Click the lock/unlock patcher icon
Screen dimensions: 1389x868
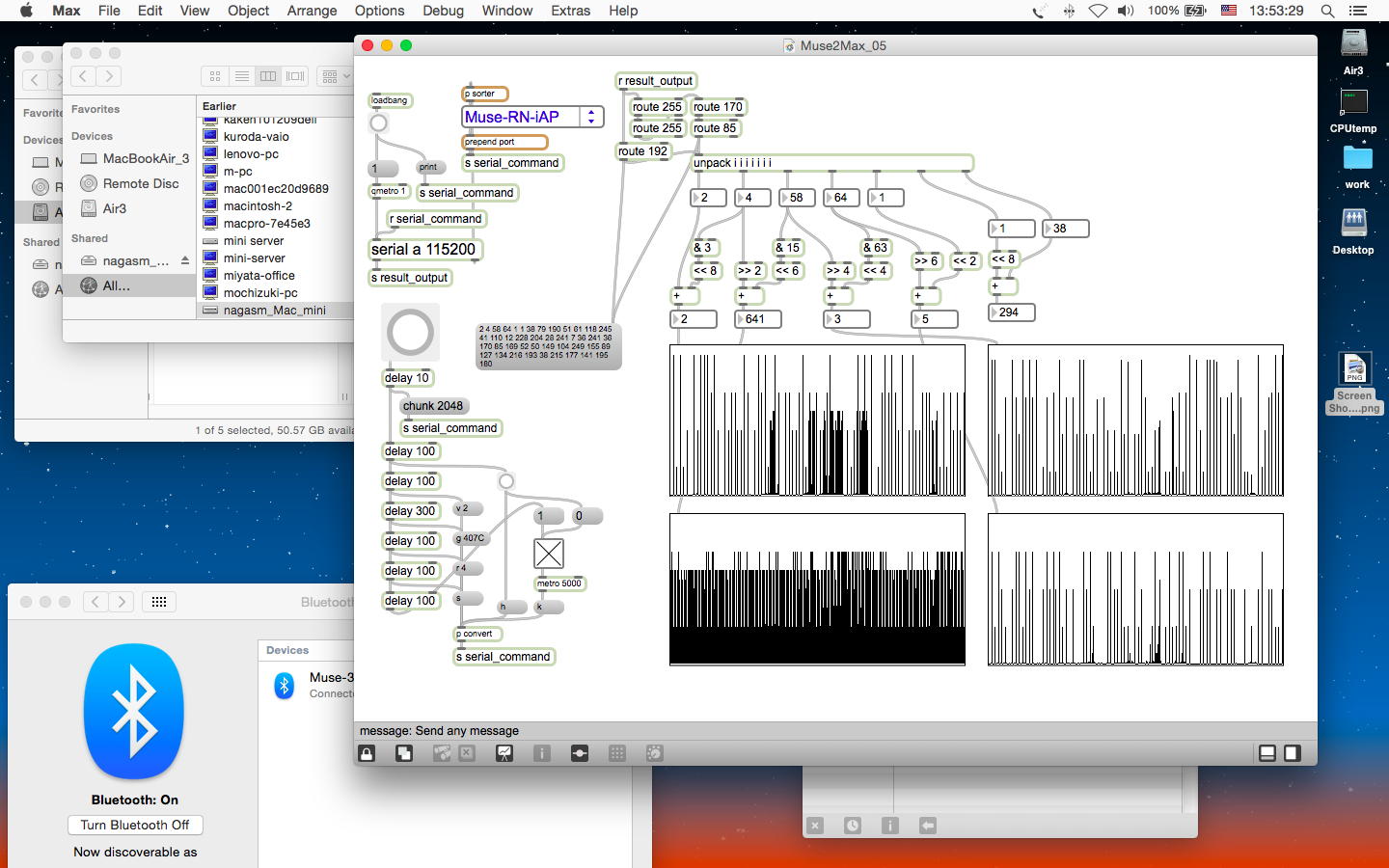[367, 753]
